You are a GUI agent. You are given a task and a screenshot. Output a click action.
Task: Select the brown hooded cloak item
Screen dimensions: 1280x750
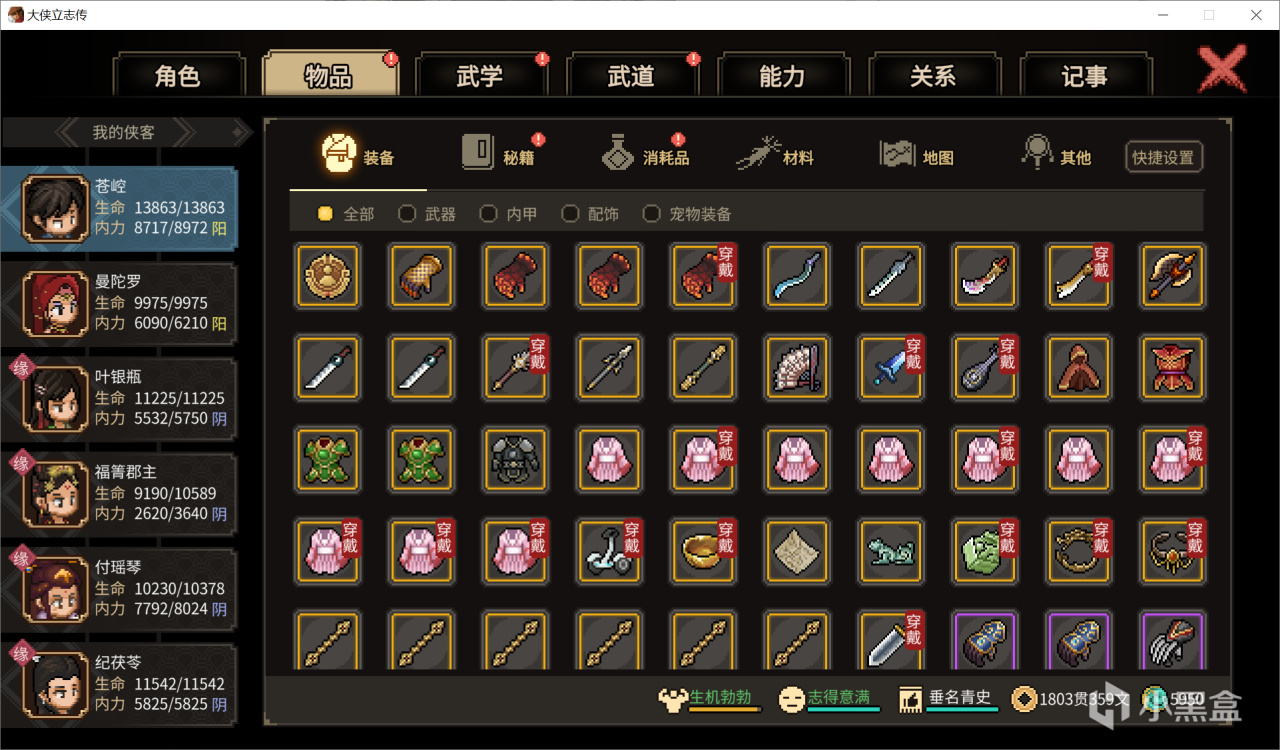coord(1078,367)
